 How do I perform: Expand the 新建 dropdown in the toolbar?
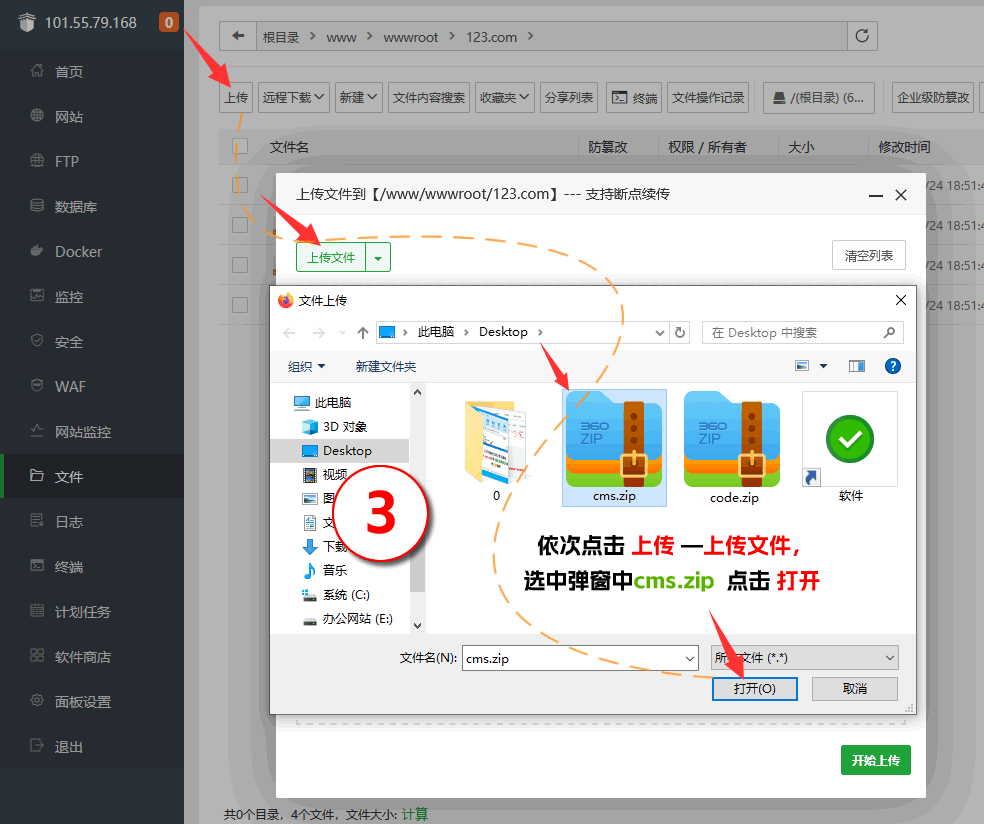click(x=358, y=97)
